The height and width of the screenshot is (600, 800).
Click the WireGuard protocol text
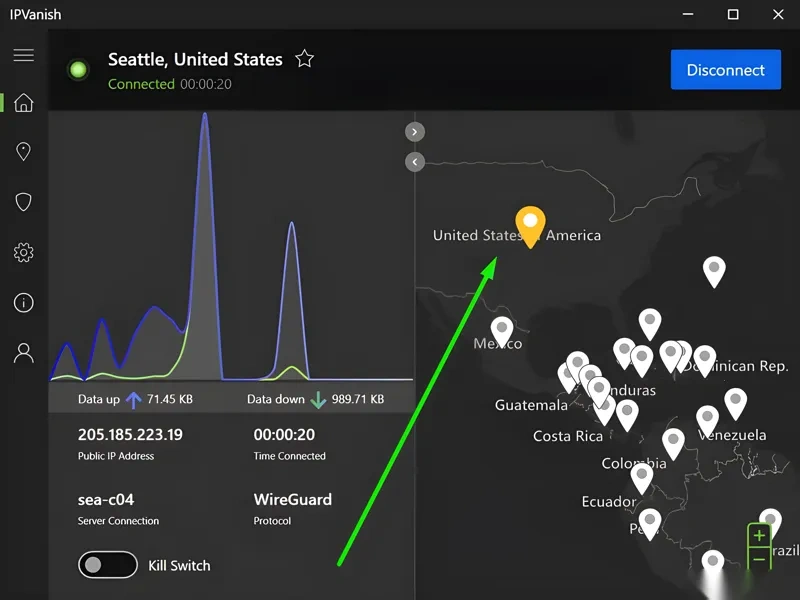click(x=293, y=499)
